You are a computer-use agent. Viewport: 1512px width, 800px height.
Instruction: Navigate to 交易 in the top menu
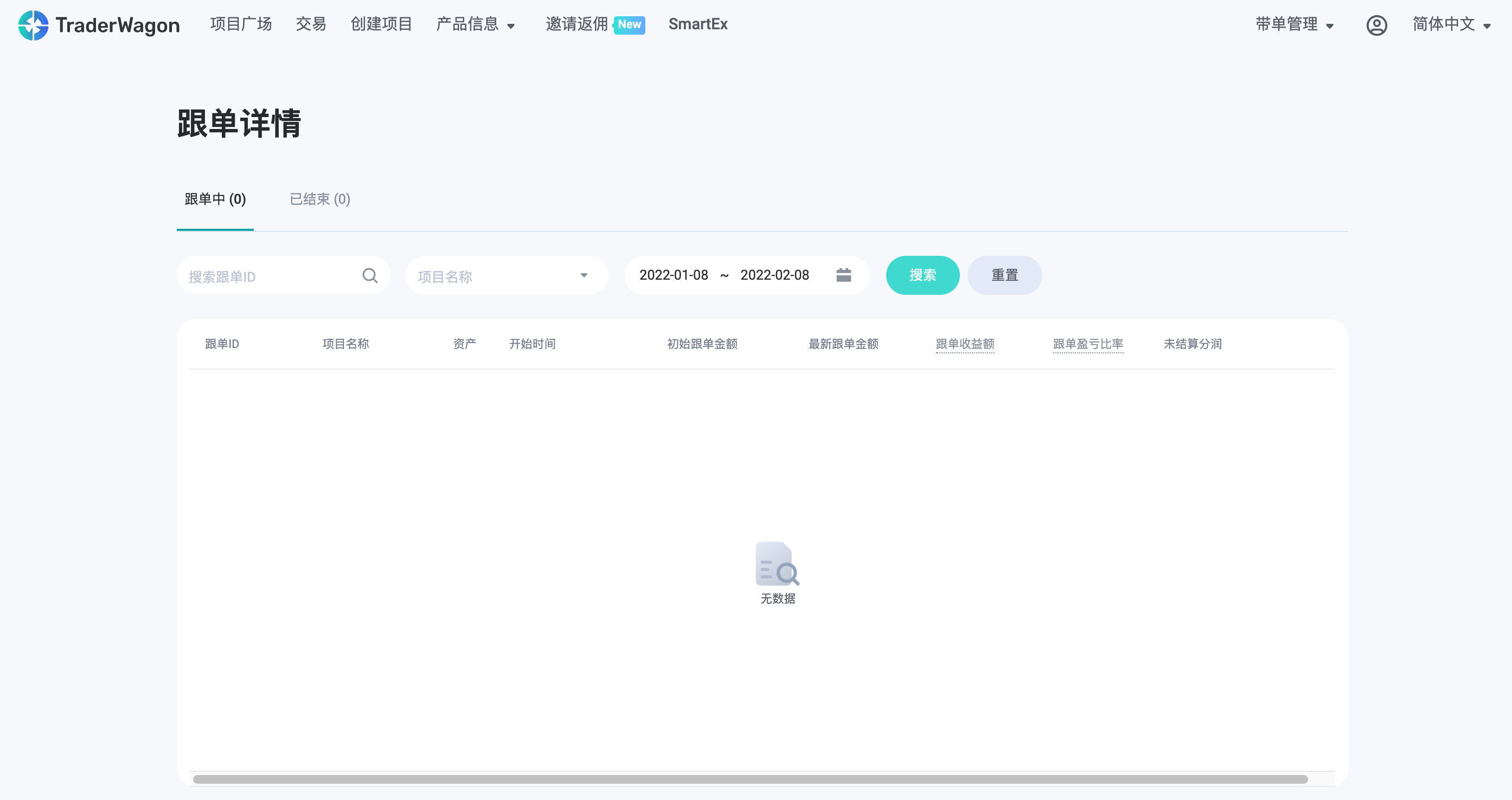coord(310,24)
